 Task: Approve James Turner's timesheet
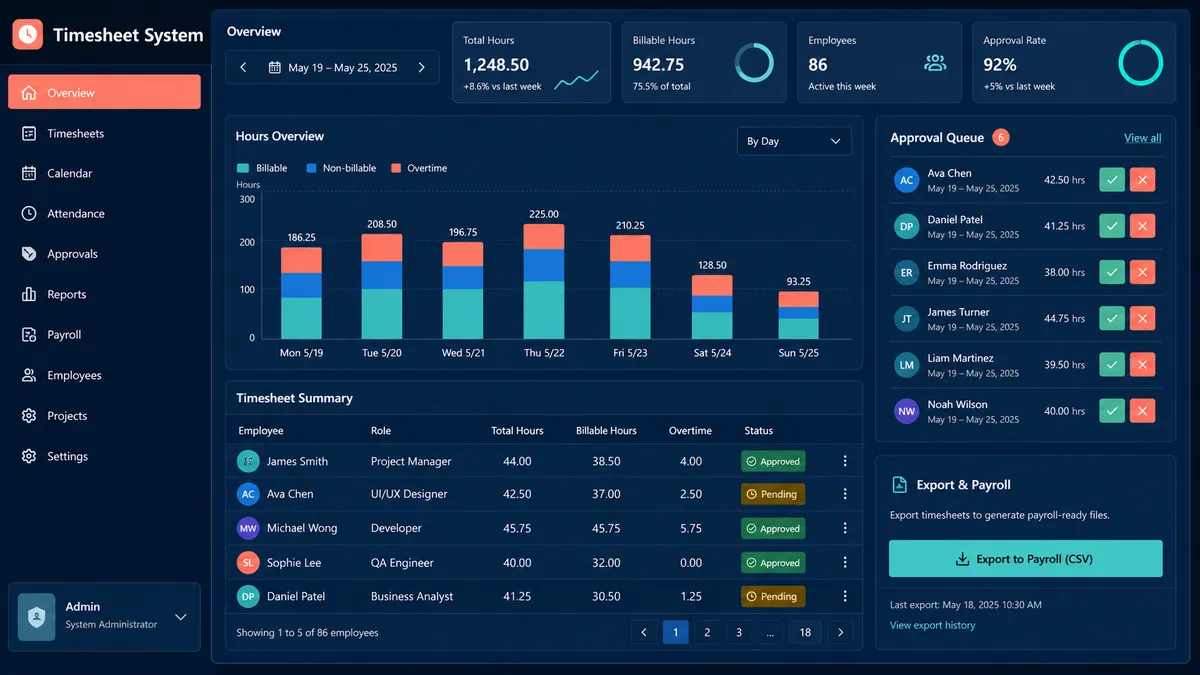[x=1112, y=319]
